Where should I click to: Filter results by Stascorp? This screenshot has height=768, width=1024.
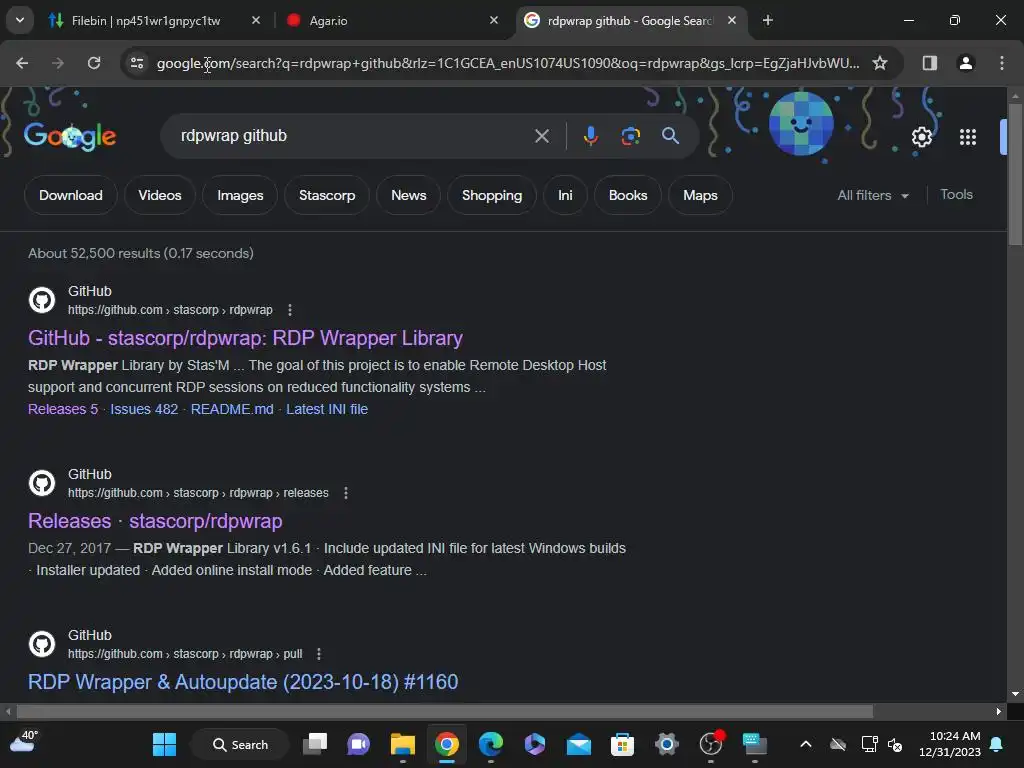(327, 195)
